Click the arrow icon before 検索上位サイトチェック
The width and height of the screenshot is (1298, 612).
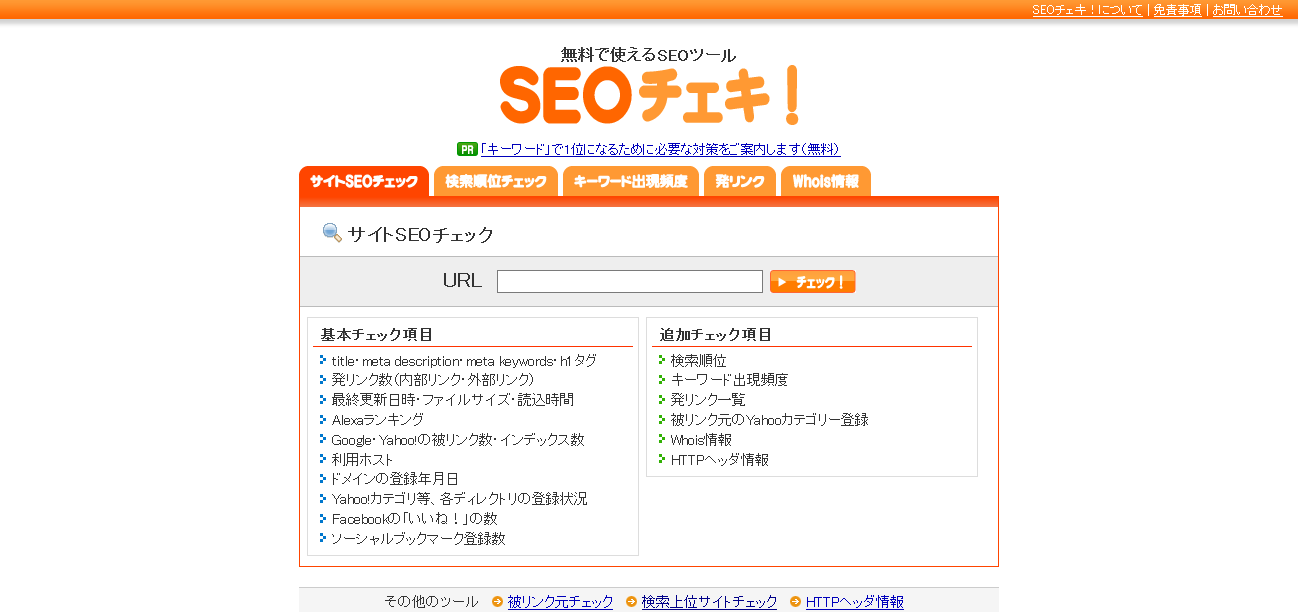pyautogui.click(x=631, y=601)
